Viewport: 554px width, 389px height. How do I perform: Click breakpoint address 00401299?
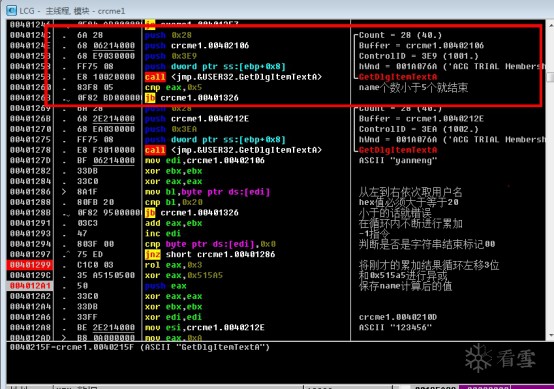(x=30, y=265)
